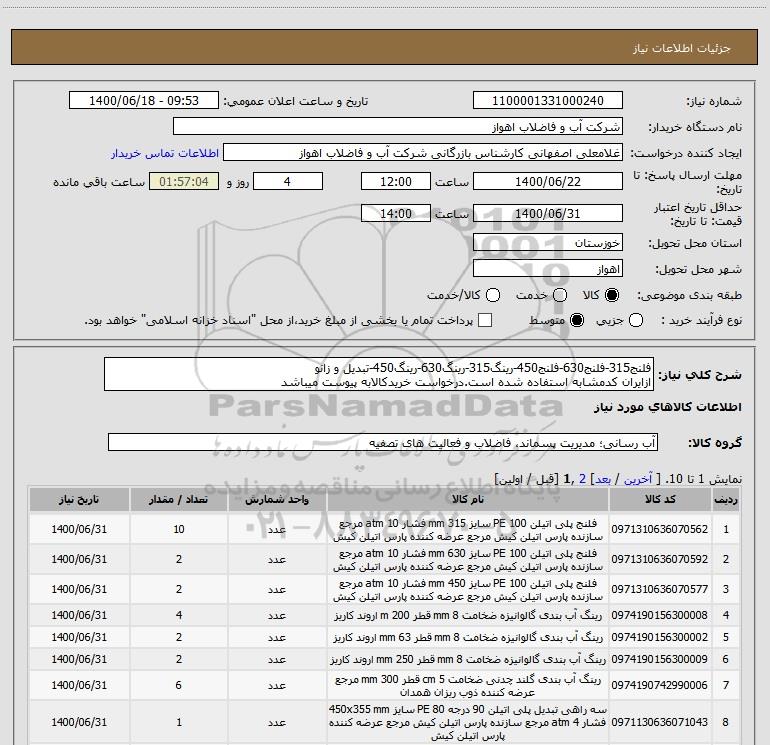Click the province field خوزستان
This screenshot has width=770, height=745.
[548, 242]
